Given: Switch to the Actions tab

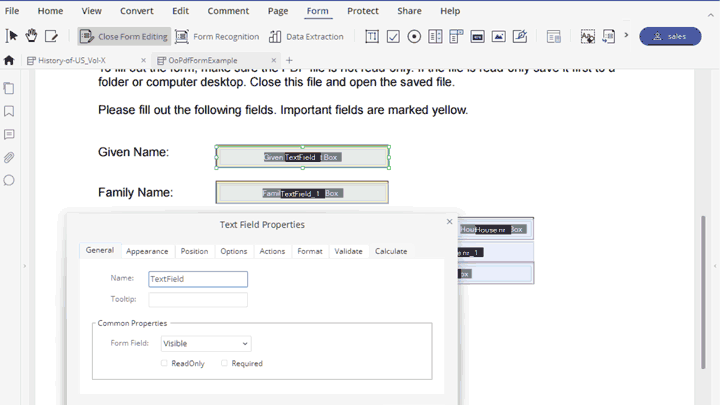Looking at the screenshot, I should (x=272, y=251).
